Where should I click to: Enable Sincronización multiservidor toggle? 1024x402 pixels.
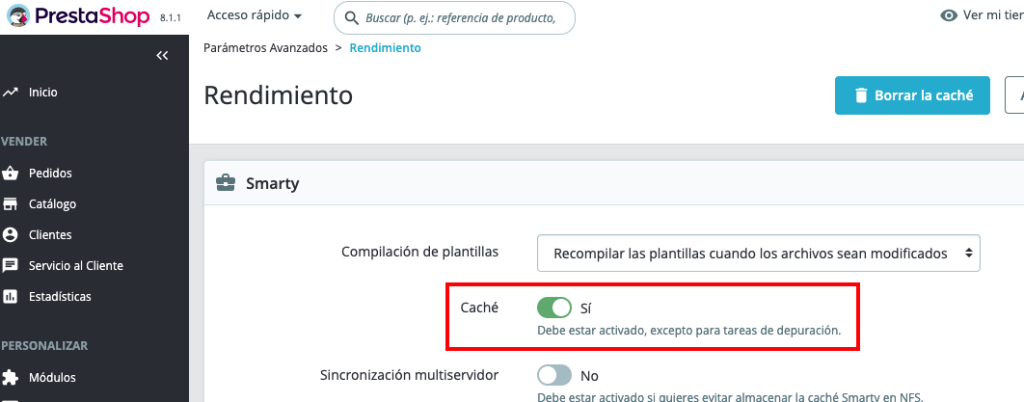click(554, 376)
